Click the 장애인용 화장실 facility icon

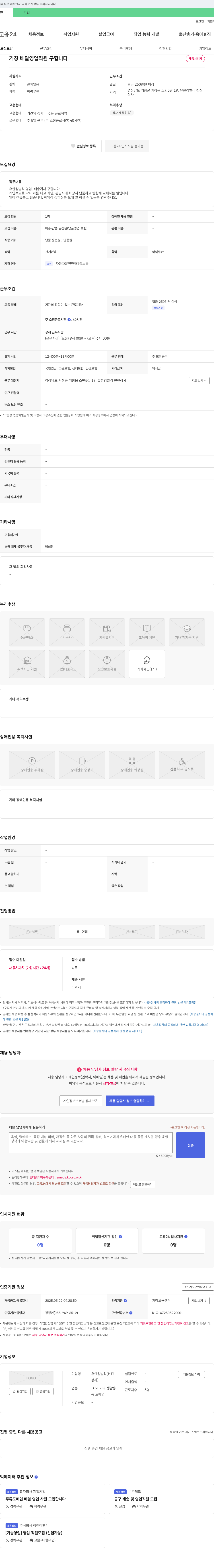(132, 765)
